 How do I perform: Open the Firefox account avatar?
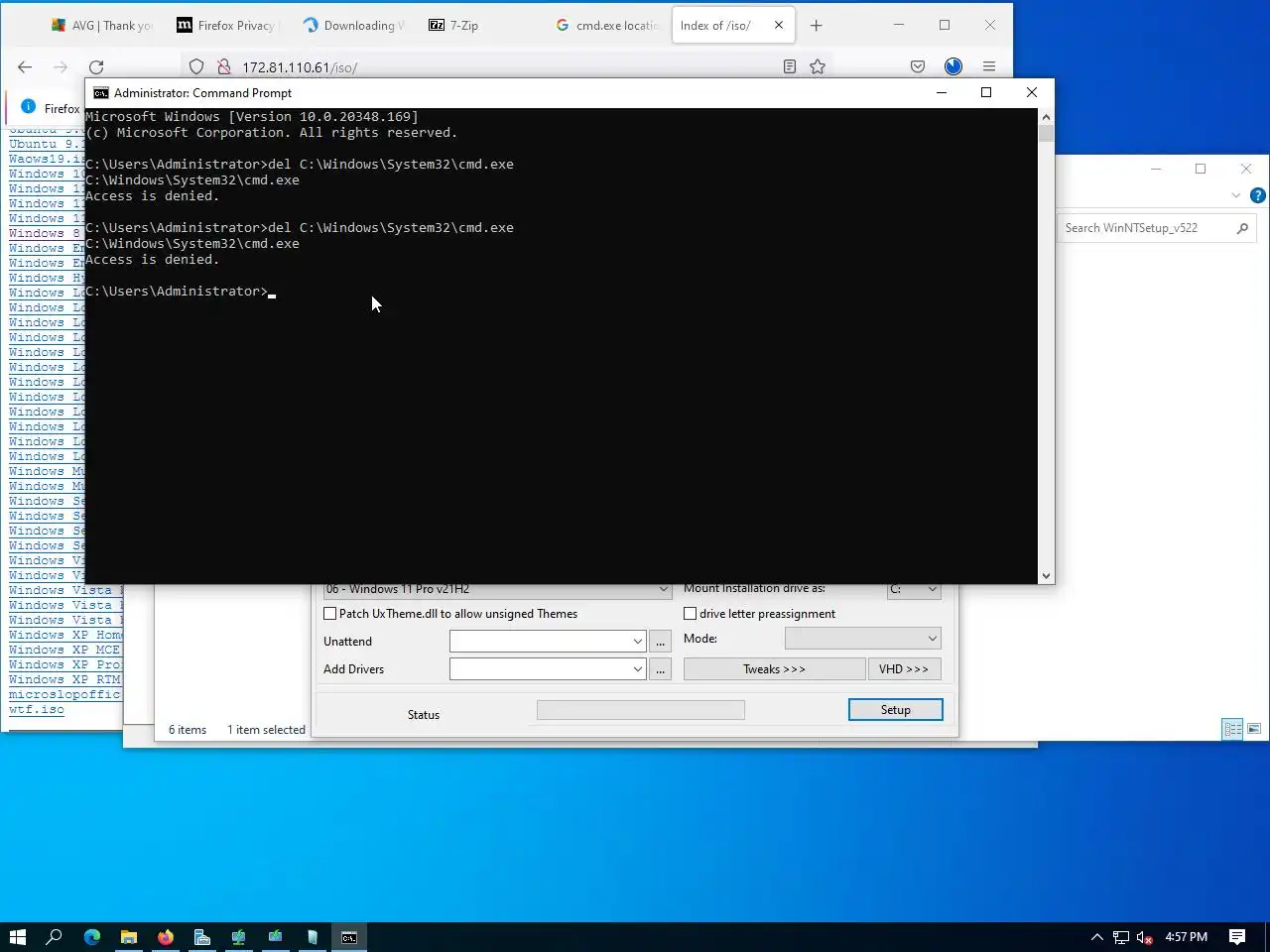point(953,66)
